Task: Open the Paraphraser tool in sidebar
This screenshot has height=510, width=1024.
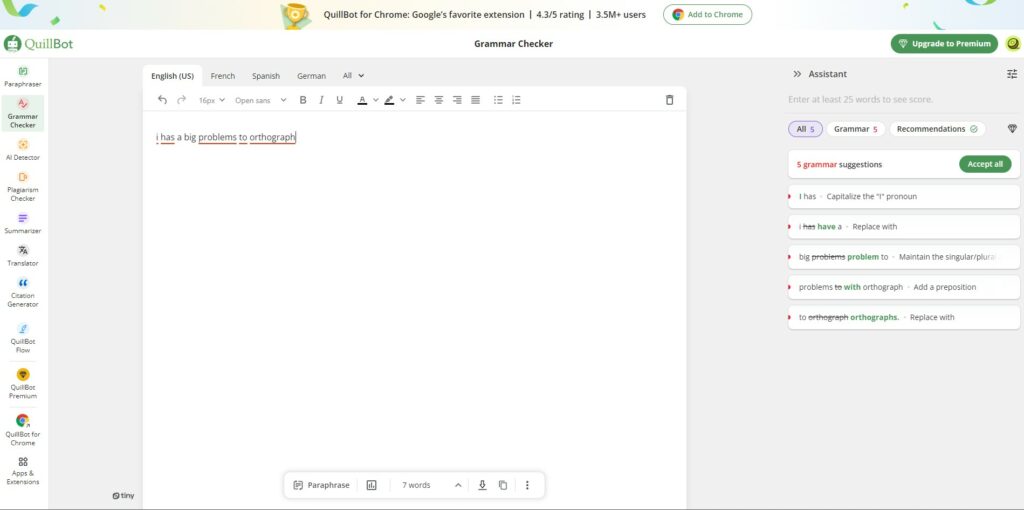Action: tap(23, 76)
